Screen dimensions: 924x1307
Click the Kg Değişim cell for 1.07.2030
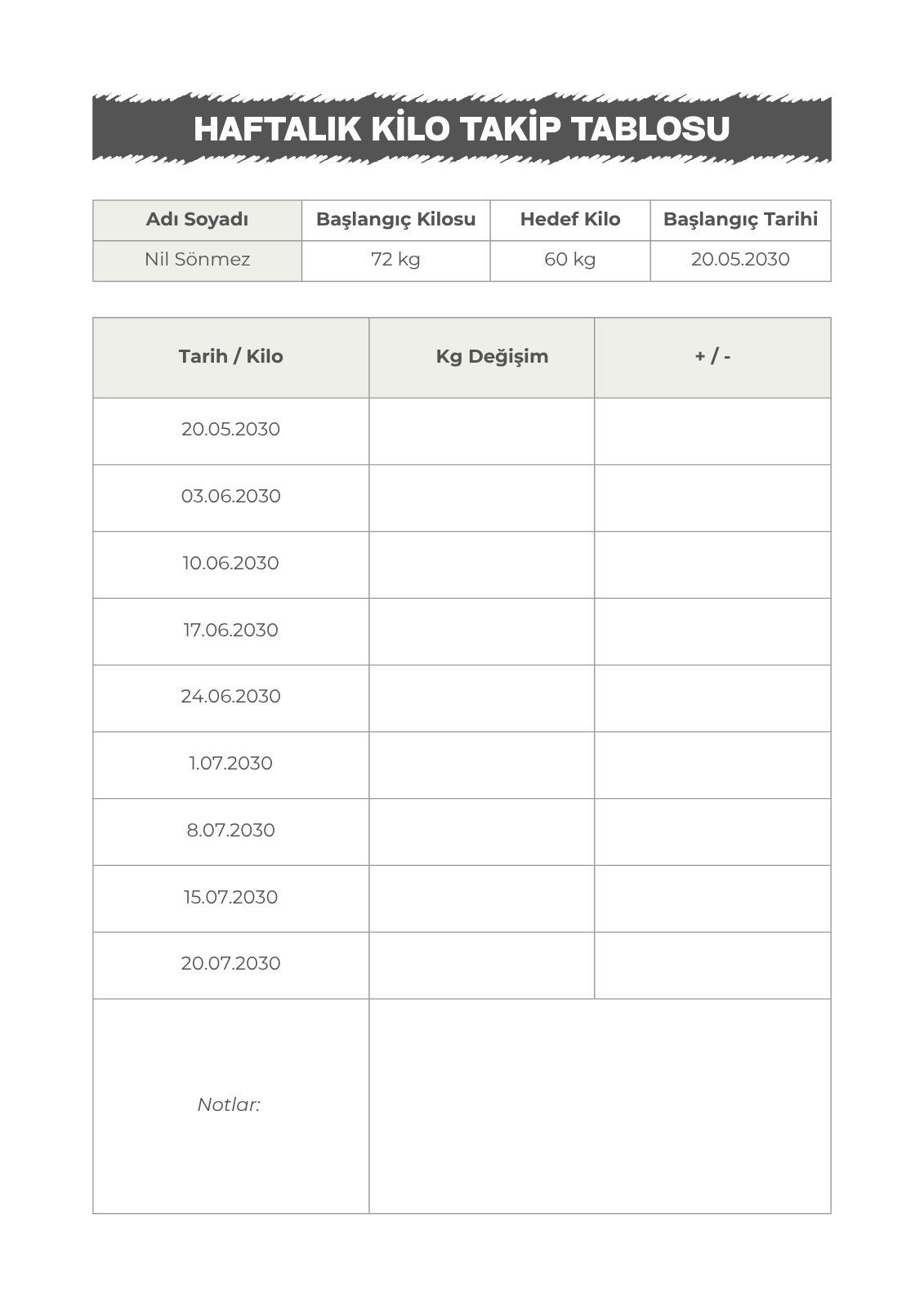click(x=481, y=765)
